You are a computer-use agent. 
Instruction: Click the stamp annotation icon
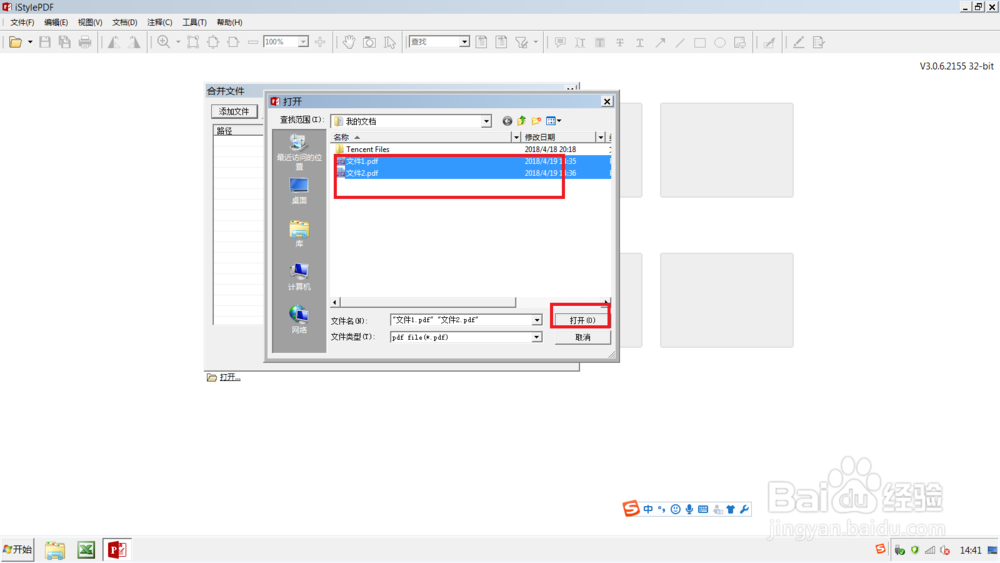(740, 43)
